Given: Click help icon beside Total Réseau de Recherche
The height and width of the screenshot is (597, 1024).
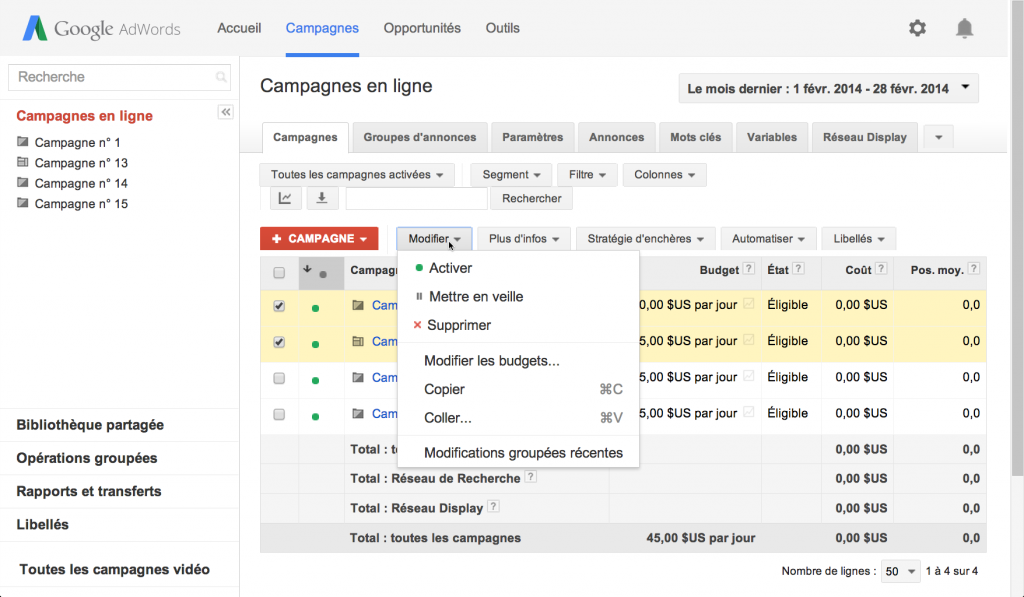Looking at the screenshot, I should [x=531, y=477].
